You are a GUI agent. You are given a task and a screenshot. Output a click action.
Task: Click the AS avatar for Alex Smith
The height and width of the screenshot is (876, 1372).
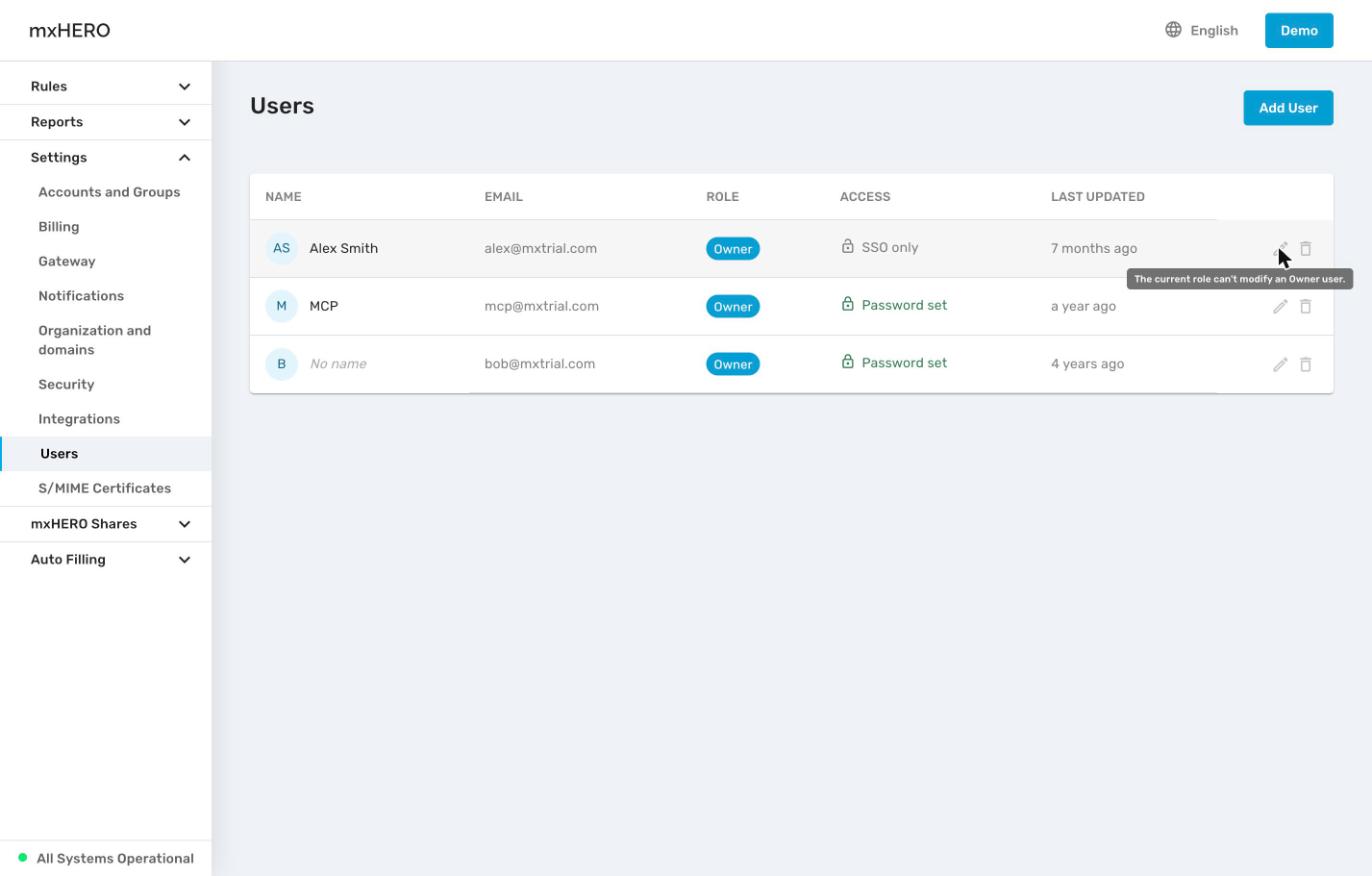click(x=281, y=248)
